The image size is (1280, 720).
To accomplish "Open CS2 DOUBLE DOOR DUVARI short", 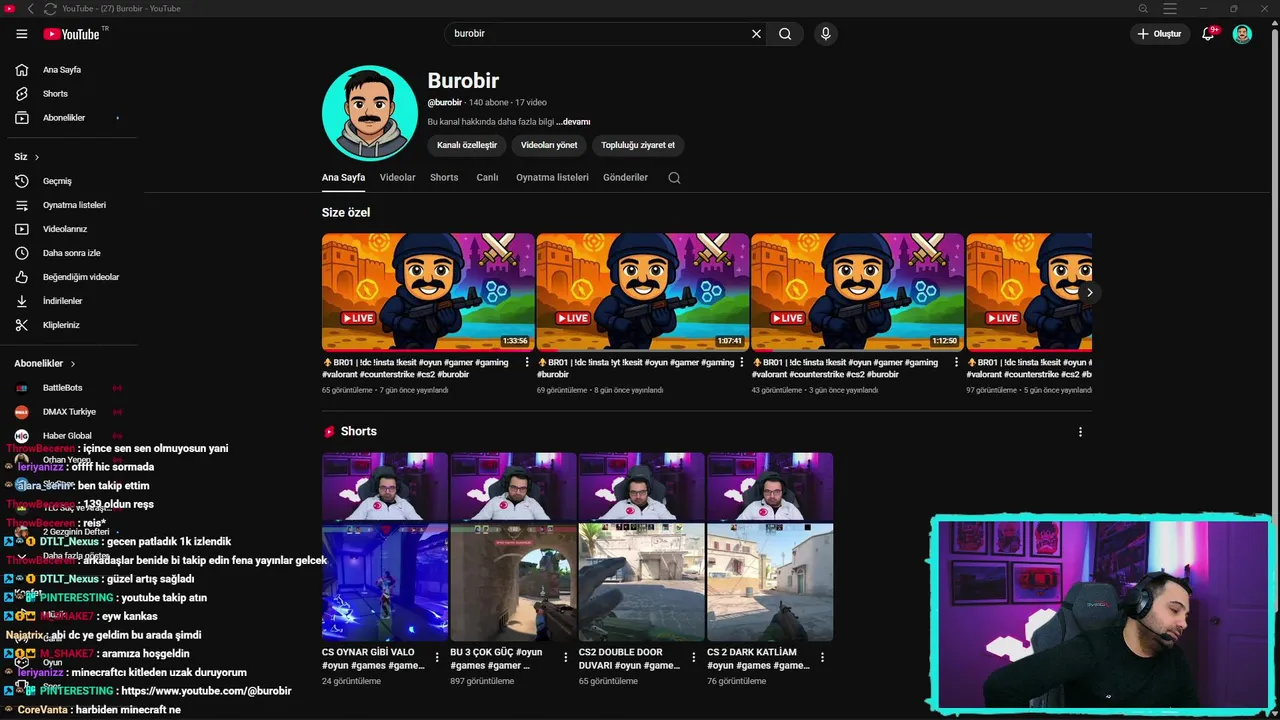I will coord(642,547).
